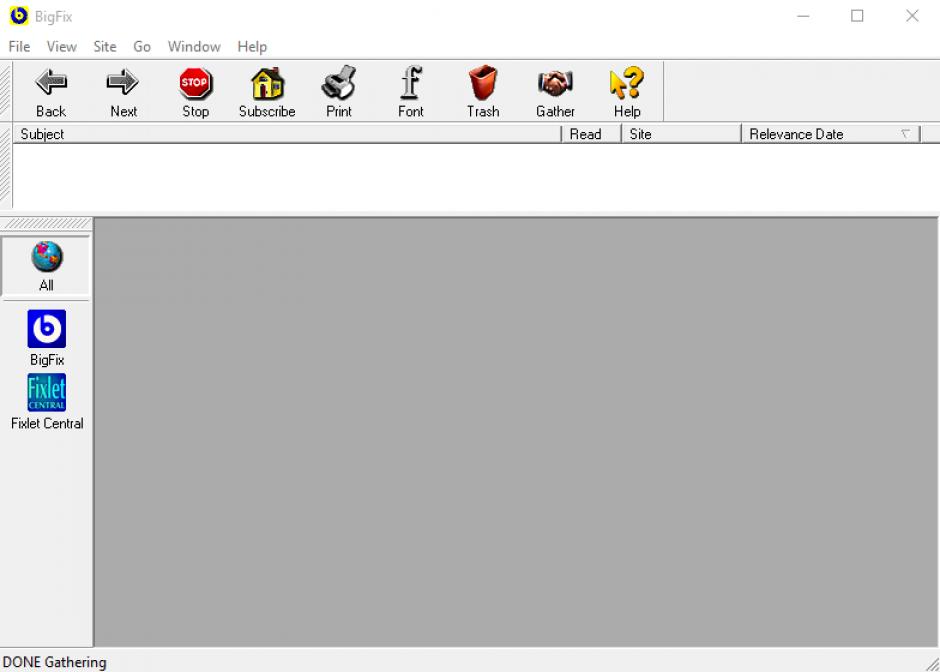
Task: Print using the printer icon
Action: [x=339, y=92]
